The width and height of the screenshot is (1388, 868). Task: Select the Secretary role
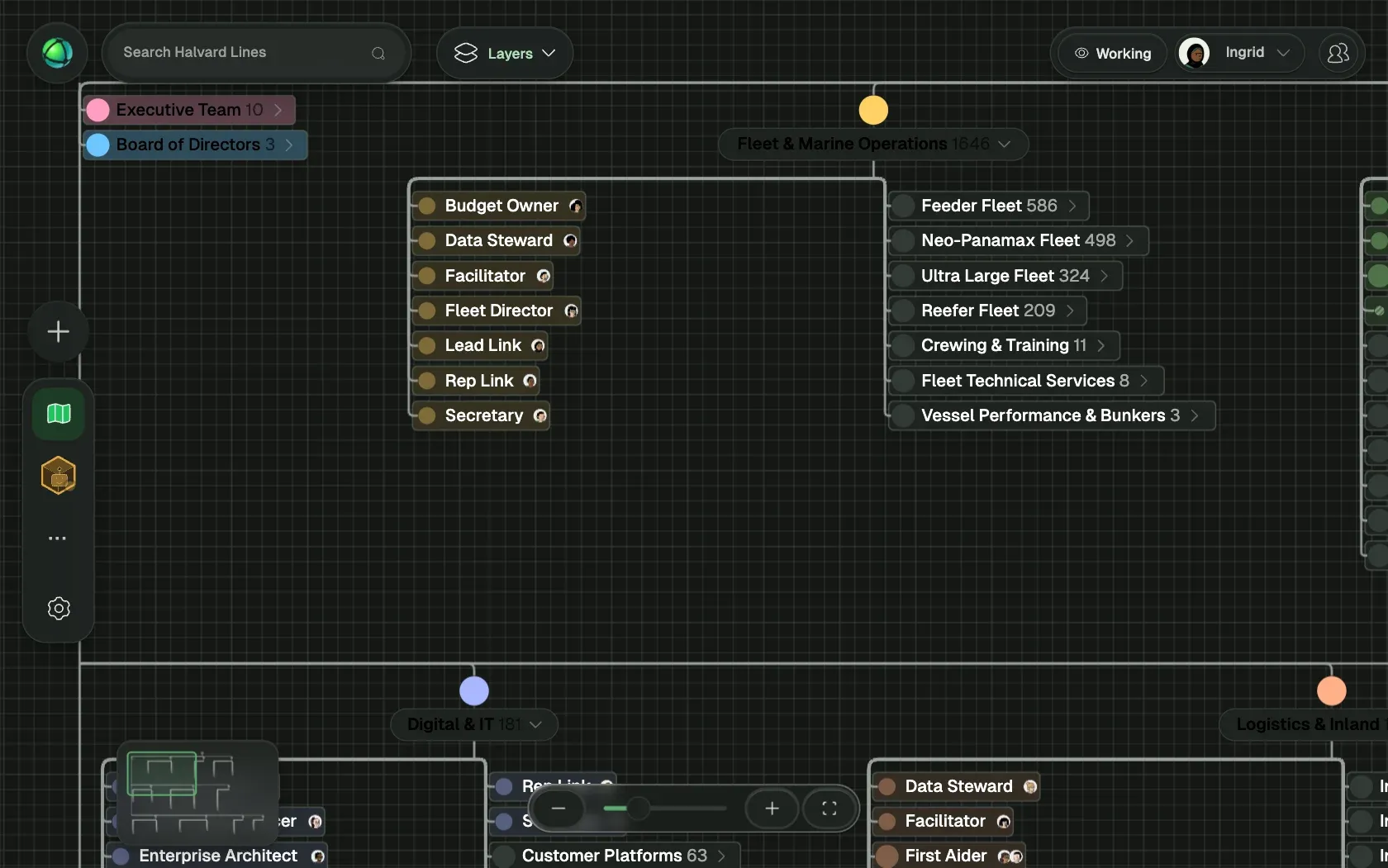click(481, 415)
